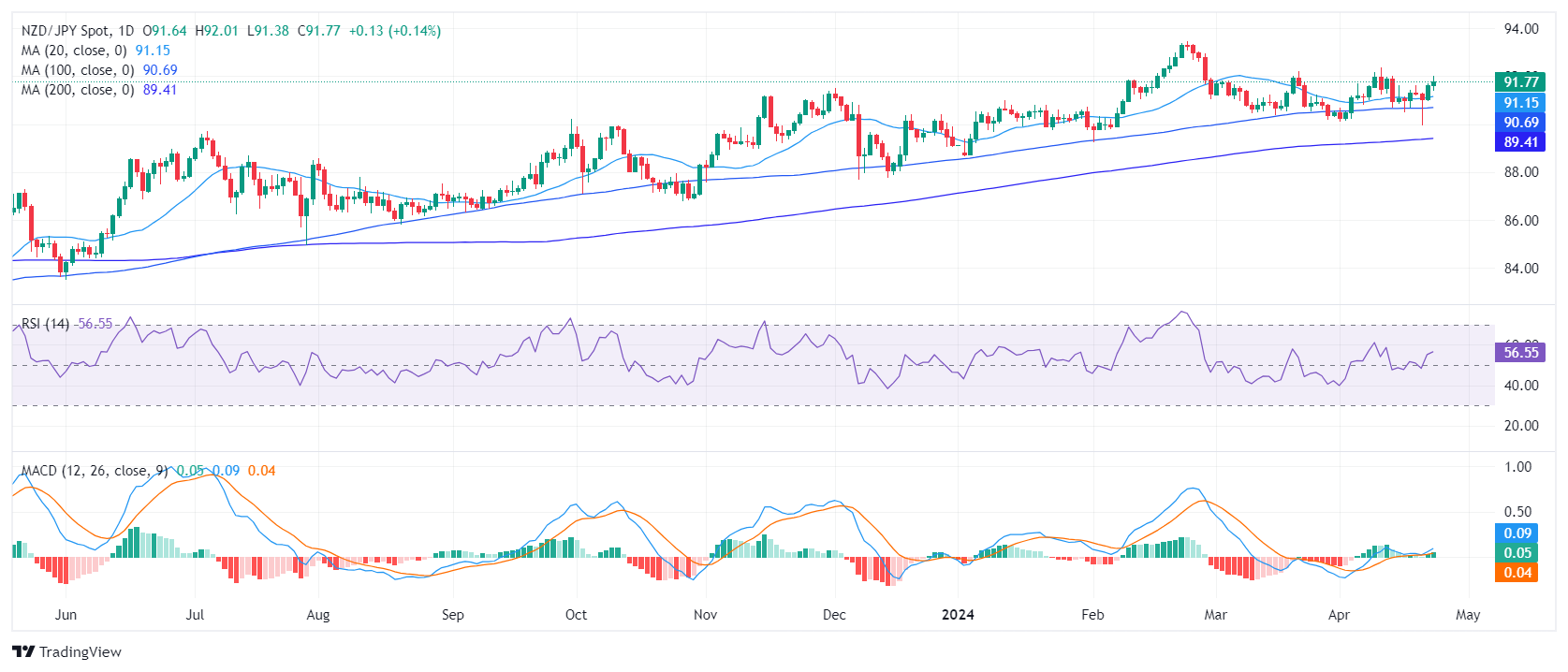1568x672 pixels.
Task: Select the 2024 label on time axis
Action: 958,615
